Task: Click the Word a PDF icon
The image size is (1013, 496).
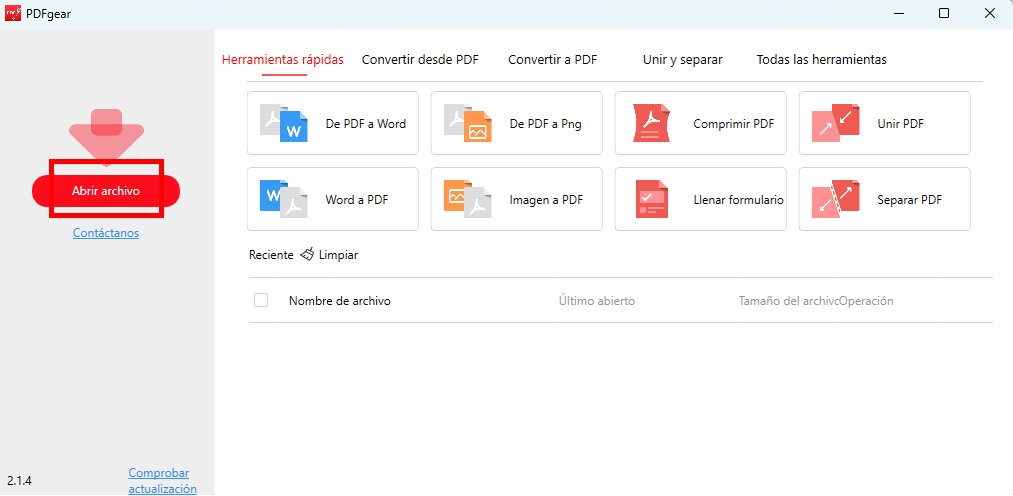Action: (284, 200)
